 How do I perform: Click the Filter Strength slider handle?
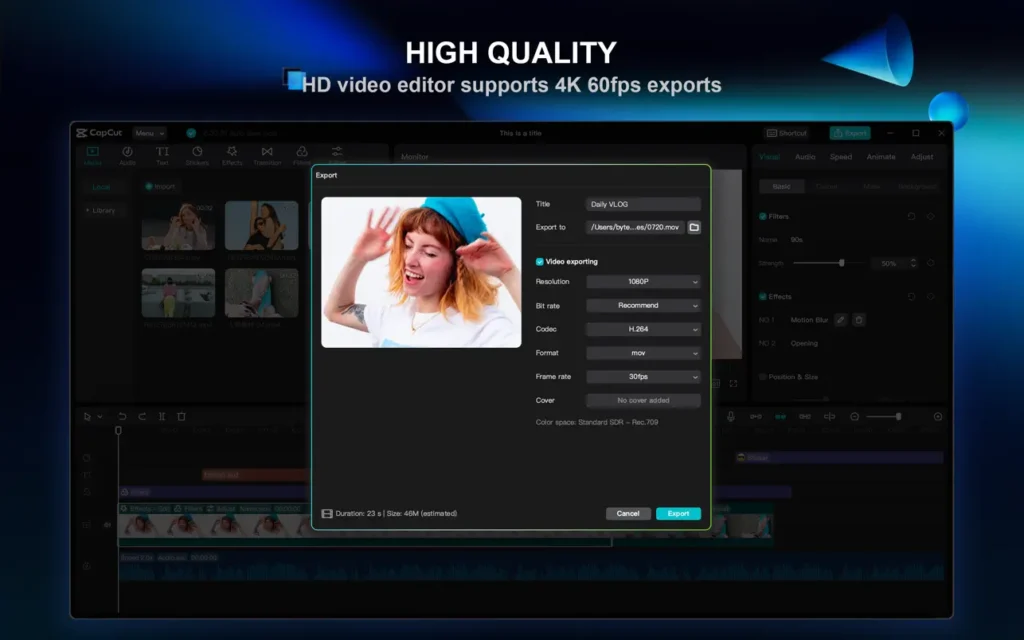click(842, 263)
